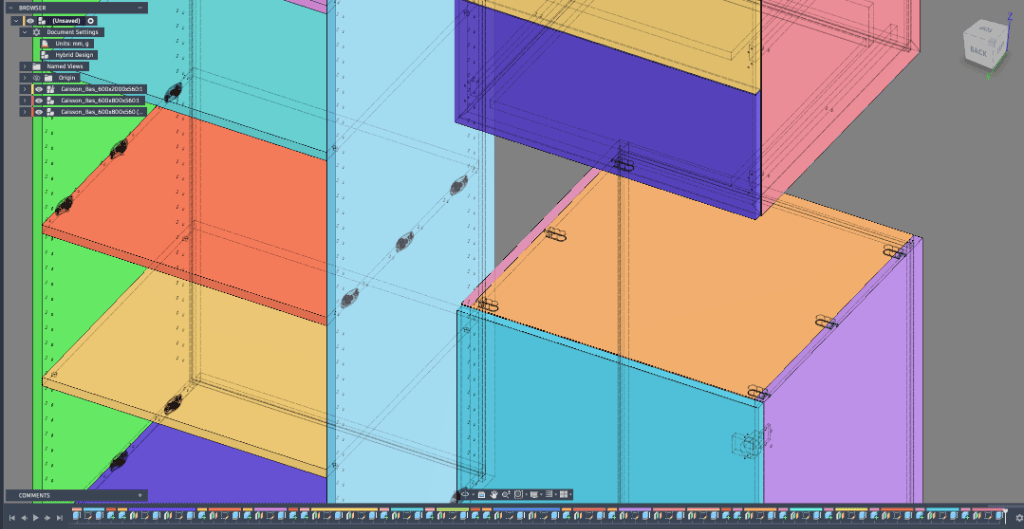Open the Zoom Window dropdown arrow

(526, 494)
